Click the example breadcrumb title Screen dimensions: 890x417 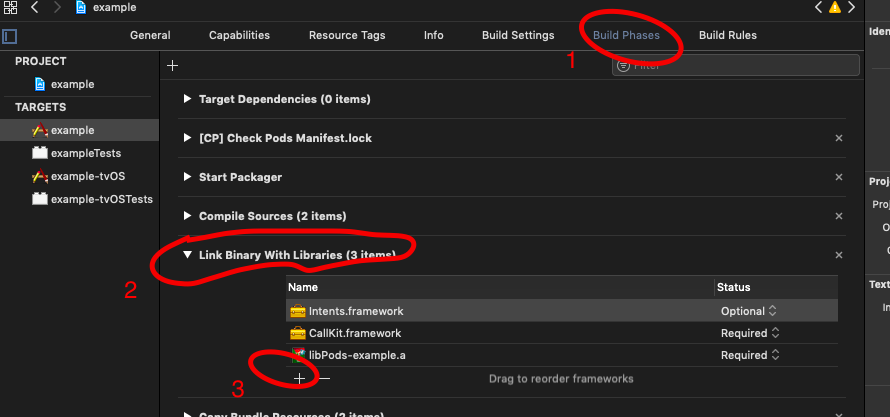pyautogui.click(x=115, y=7)
